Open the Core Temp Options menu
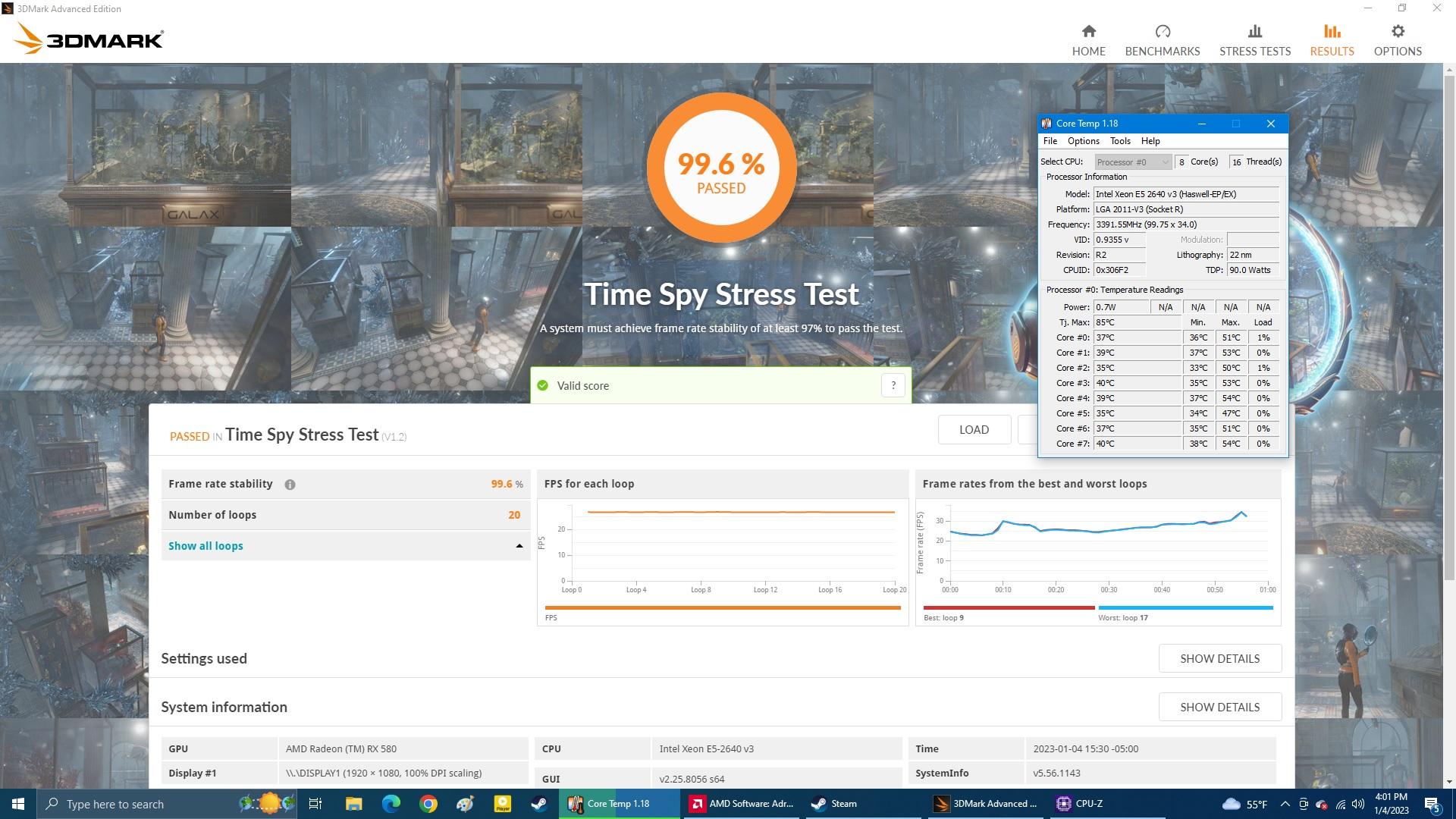Screen dimensions: 1456x819 [x=1083, y=141]
